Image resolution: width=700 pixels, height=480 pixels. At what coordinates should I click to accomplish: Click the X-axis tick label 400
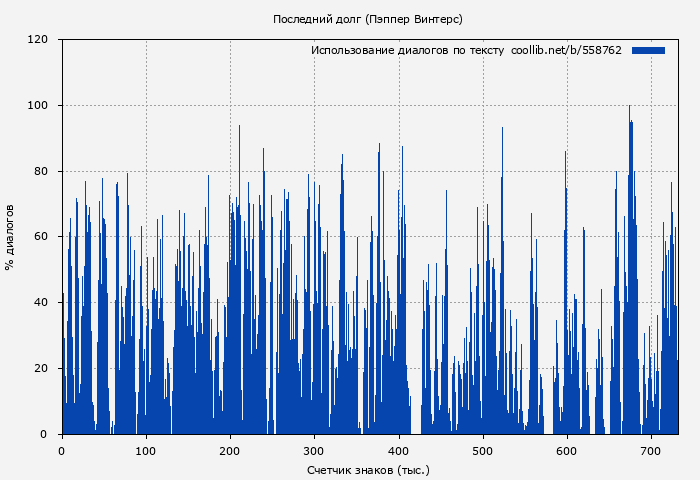pyautogui.click(x=398, y=450)
